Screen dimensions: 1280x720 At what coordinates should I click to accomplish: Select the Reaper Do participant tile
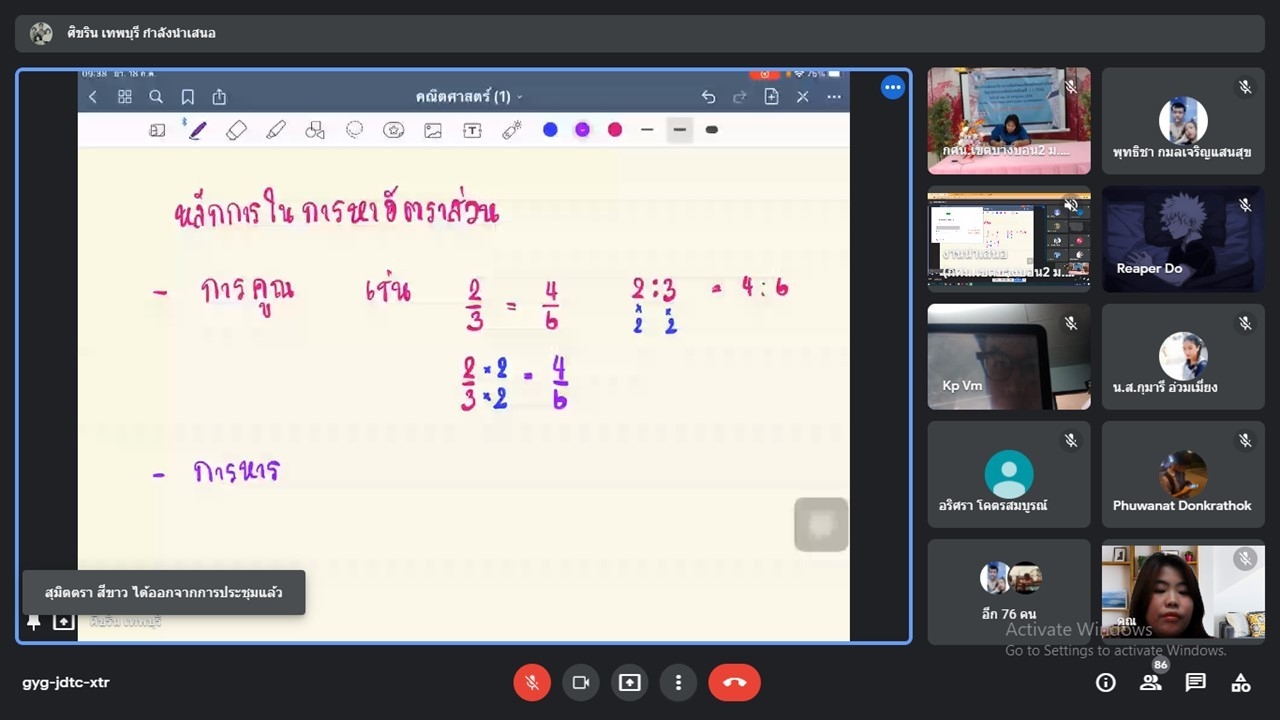(1183, 239)
